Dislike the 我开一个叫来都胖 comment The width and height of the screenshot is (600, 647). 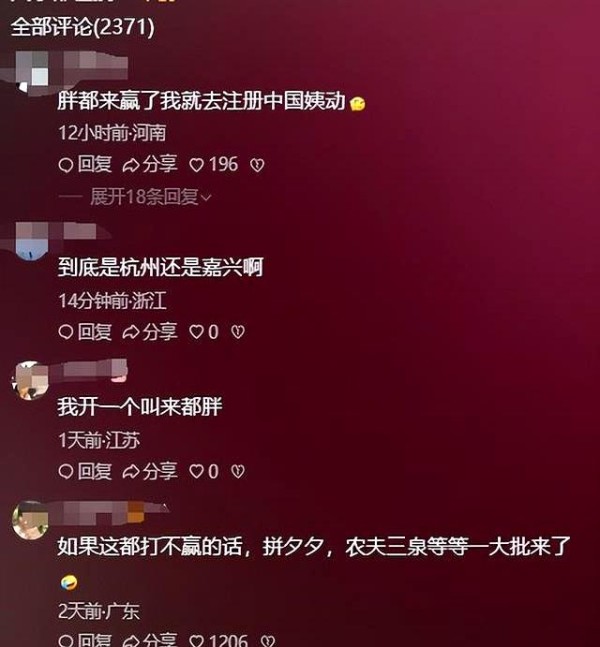[238, 472]
